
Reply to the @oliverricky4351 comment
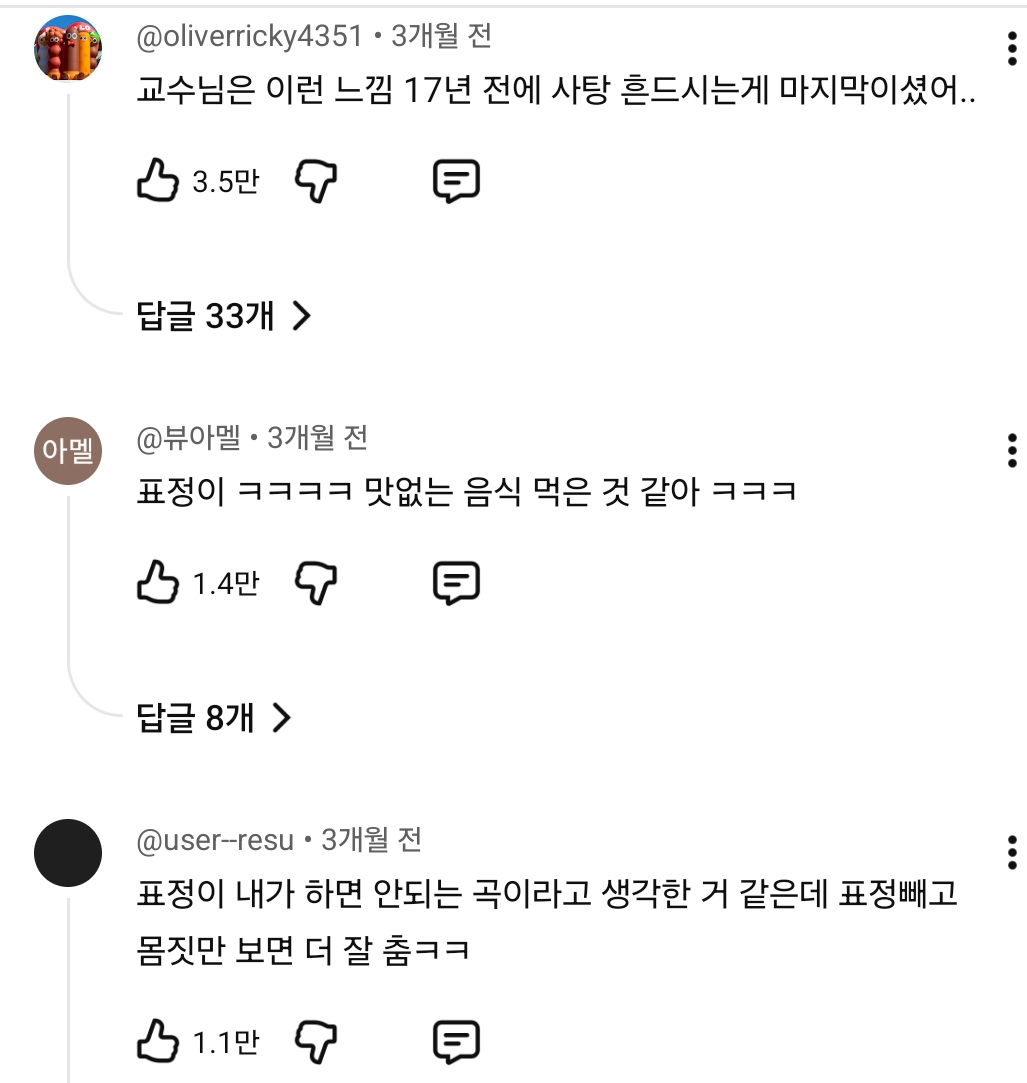click(456, 182)
